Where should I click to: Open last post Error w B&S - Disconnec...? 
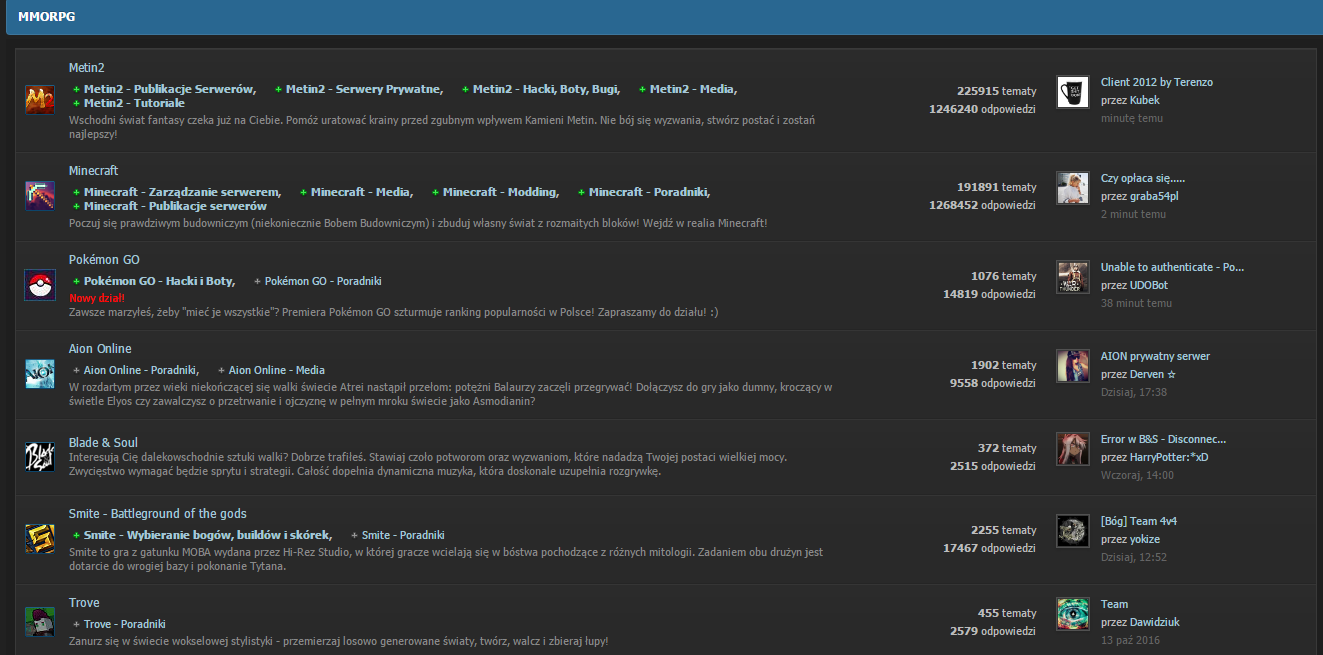click(1164, 439)
